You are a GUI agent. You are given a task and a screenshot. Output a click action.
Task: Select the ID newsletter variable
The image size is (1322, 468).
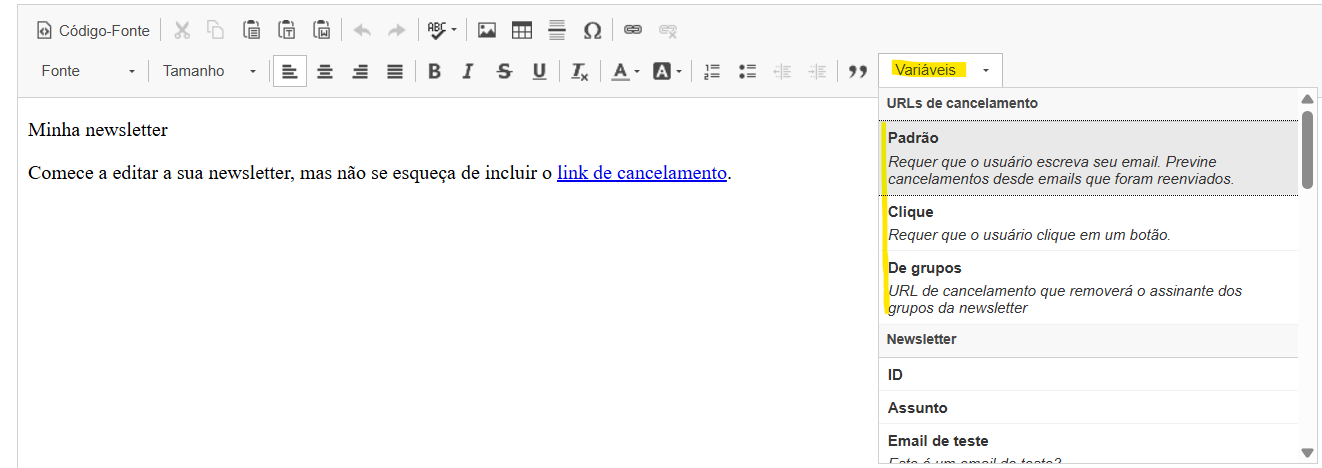[1089, 375]
